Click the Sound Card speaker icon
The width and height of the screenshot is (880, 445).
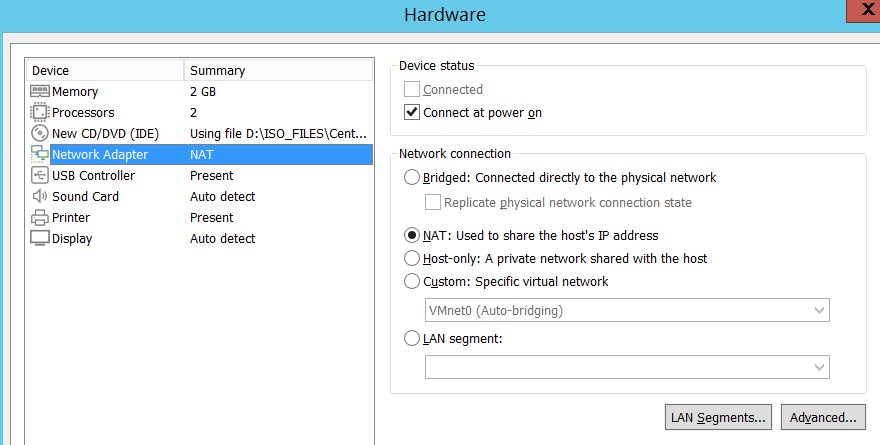(x=40, y=197)
